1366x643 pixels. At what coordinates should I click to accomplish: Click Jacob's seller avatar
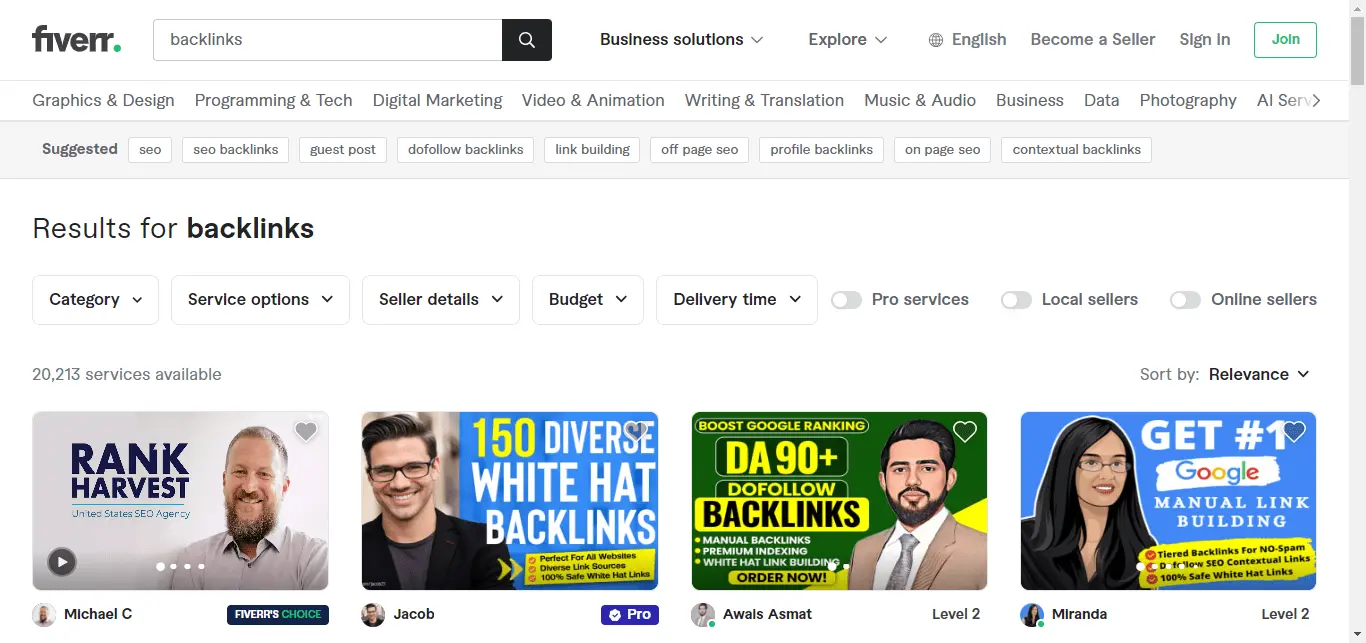373,614
